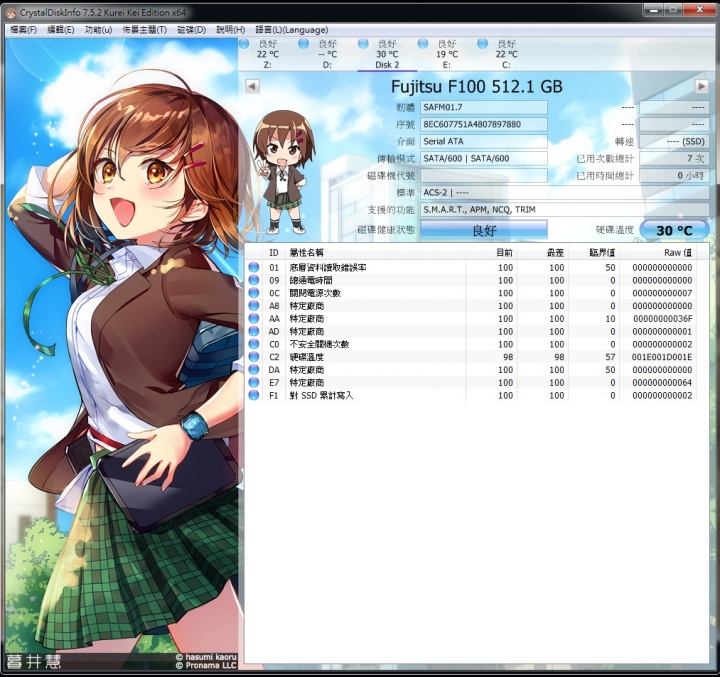Image resolution: width=720 pixels, height=677 pixels.
Task: Click the status orb for attribute AA
Action: point(253,318)
